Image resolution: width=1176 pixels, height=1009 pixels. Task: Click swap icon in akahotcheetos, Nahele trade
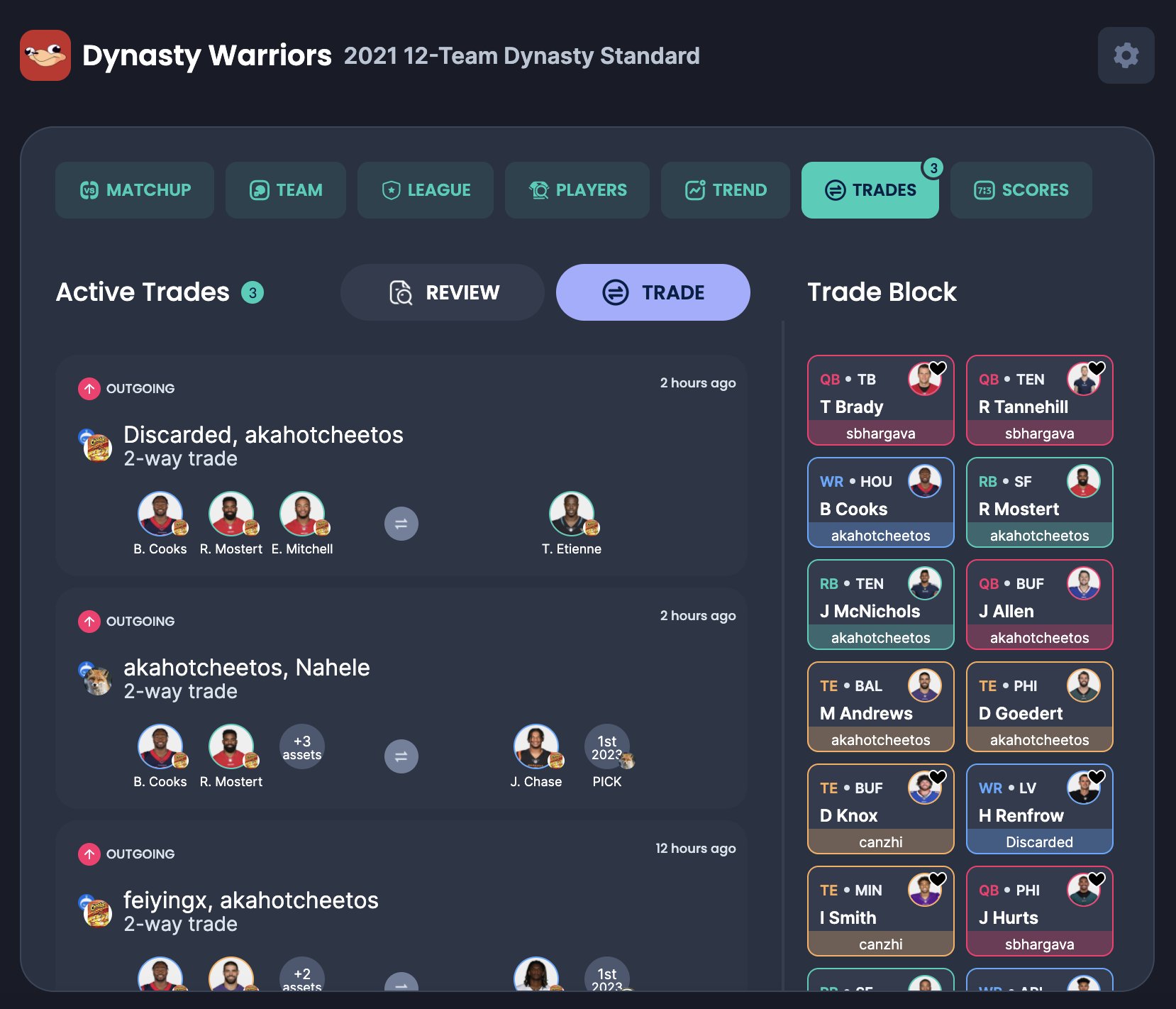401,756
